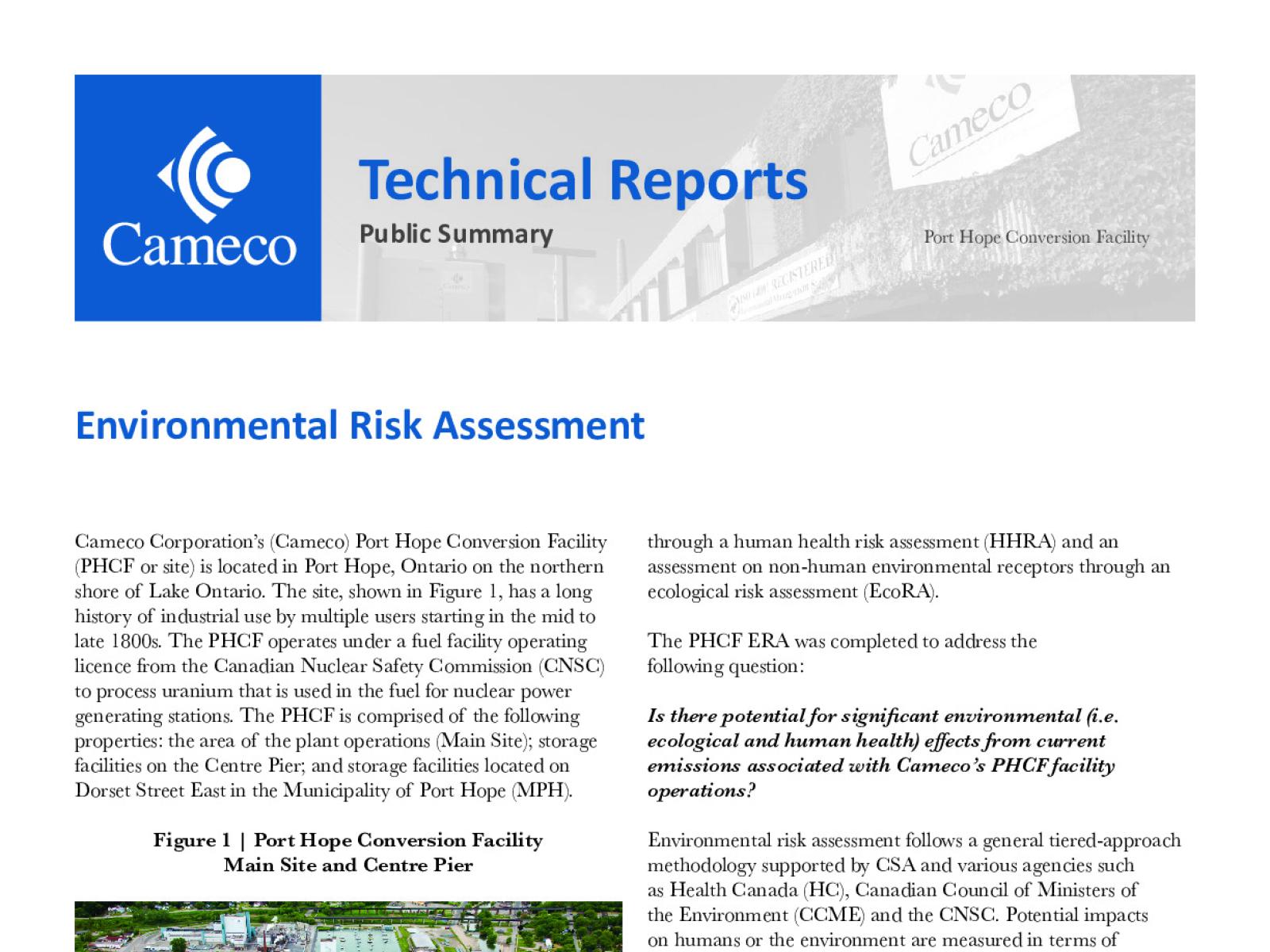Click the aerial photo of the Main Site
The height and width of the screenshot is (952, 1270).
pos(349,928)
